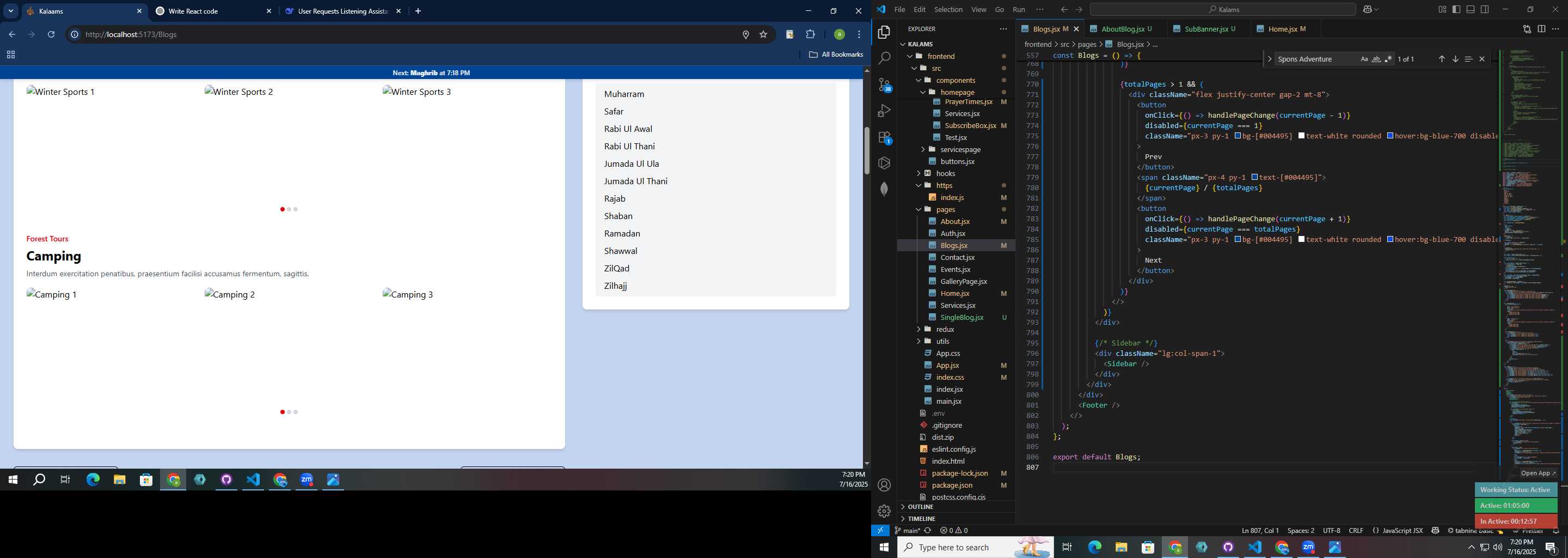Open the Run and Debug view
Viewport: 1568px width, 558px height.
click(884, 111)
